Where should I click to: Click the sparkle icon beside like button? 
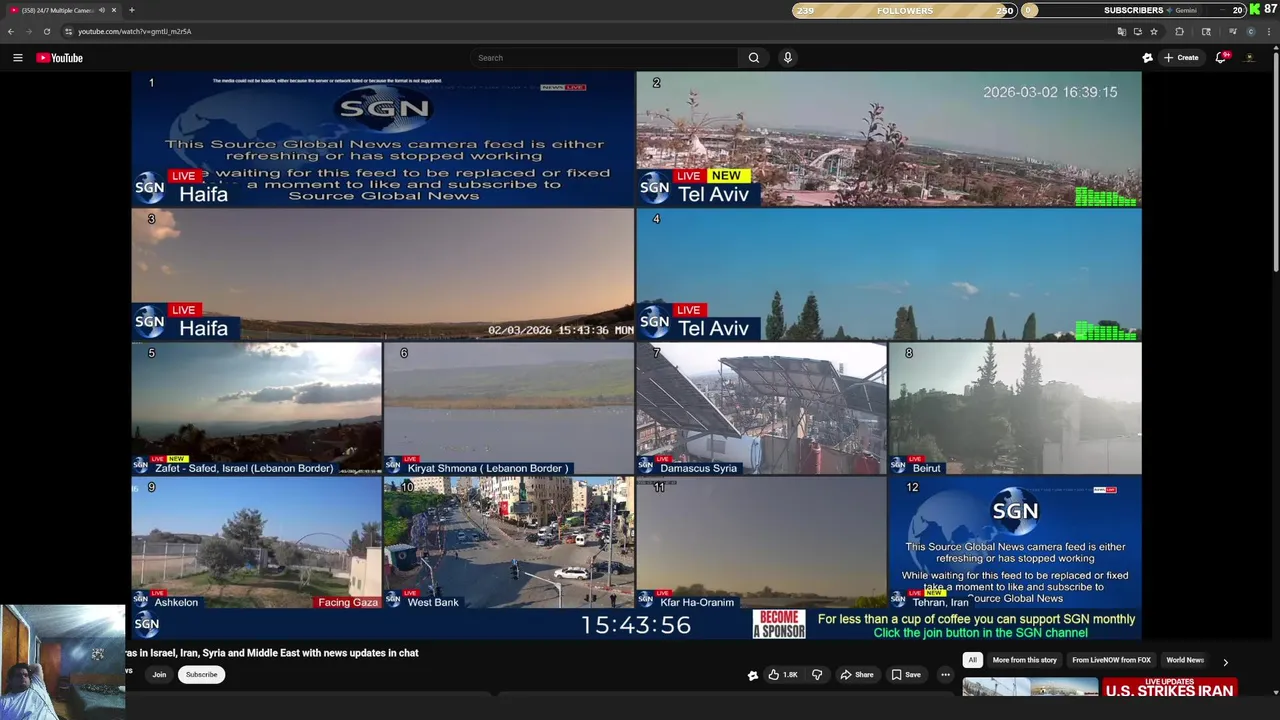[x=753, y=675]
